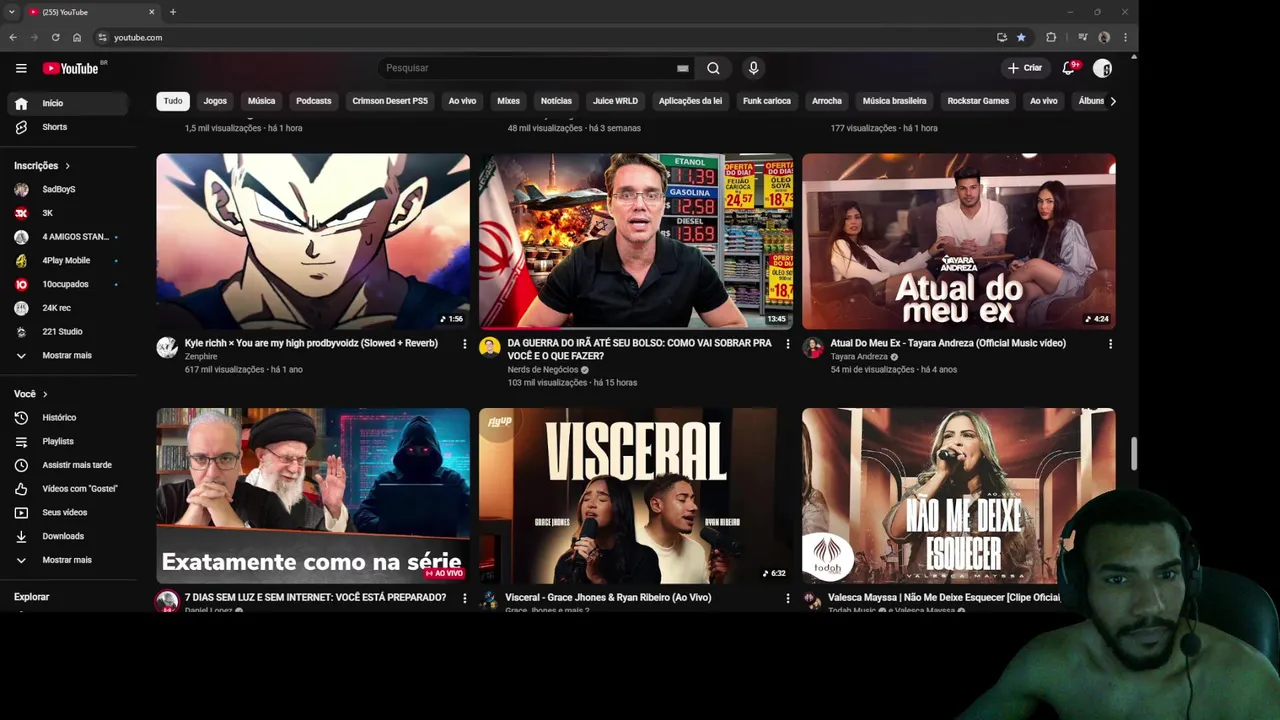Open 7 DIAS SEM LUZ video options
Screen dimensions: 1280x720
click(x=464, y=598)
